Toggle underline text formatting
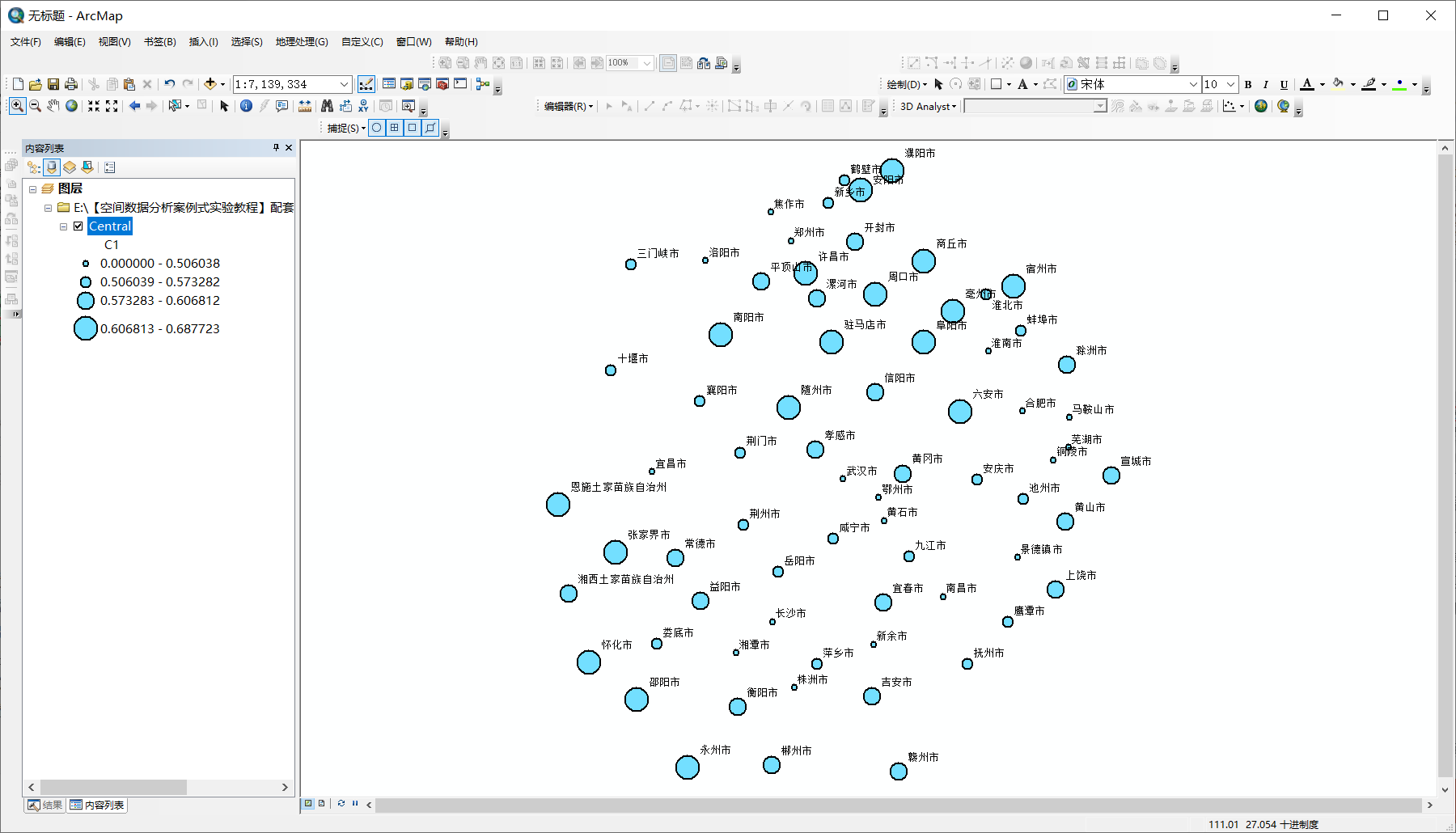Screen dimensions: 1456x833 point(1284,84)
